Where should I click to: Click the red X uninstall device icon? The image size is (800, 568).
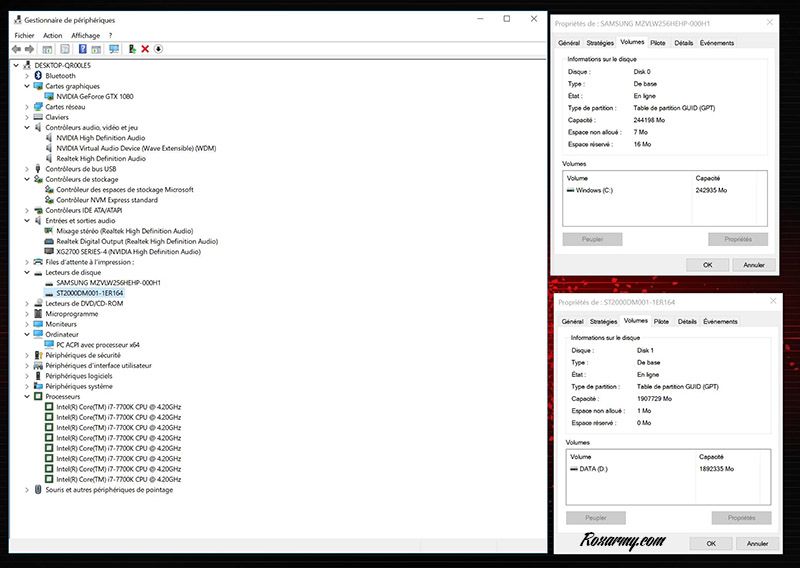145,48
